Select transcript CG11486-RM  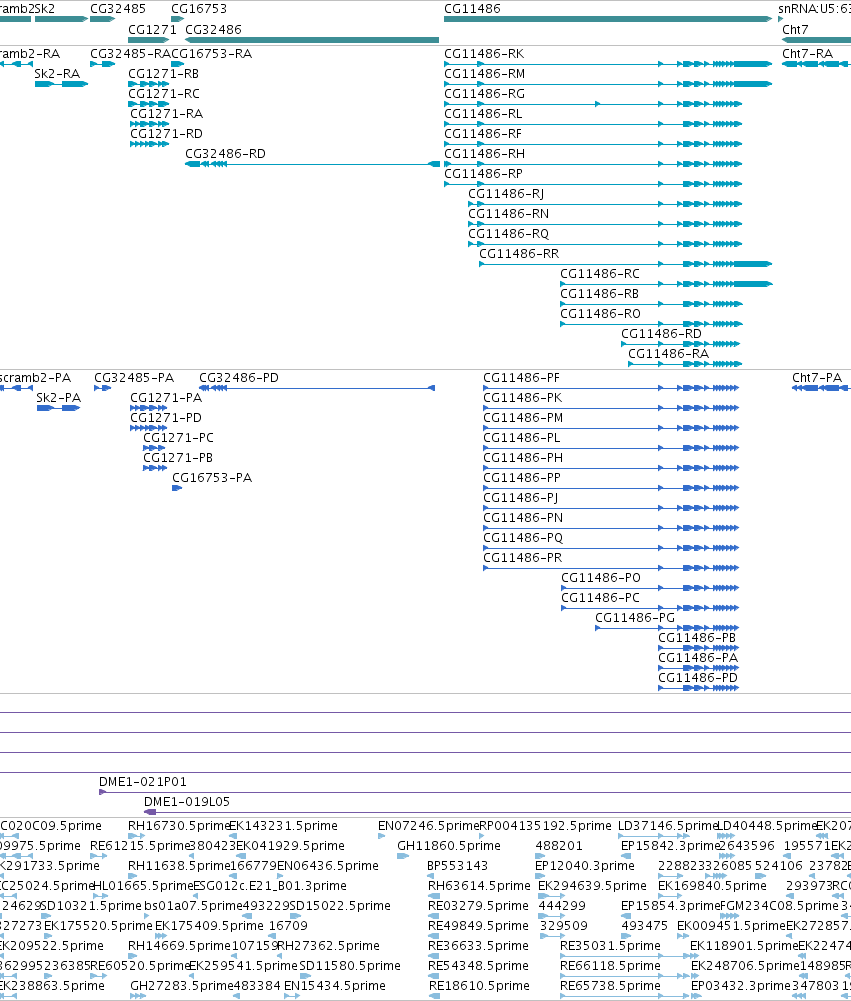(485, 74)
